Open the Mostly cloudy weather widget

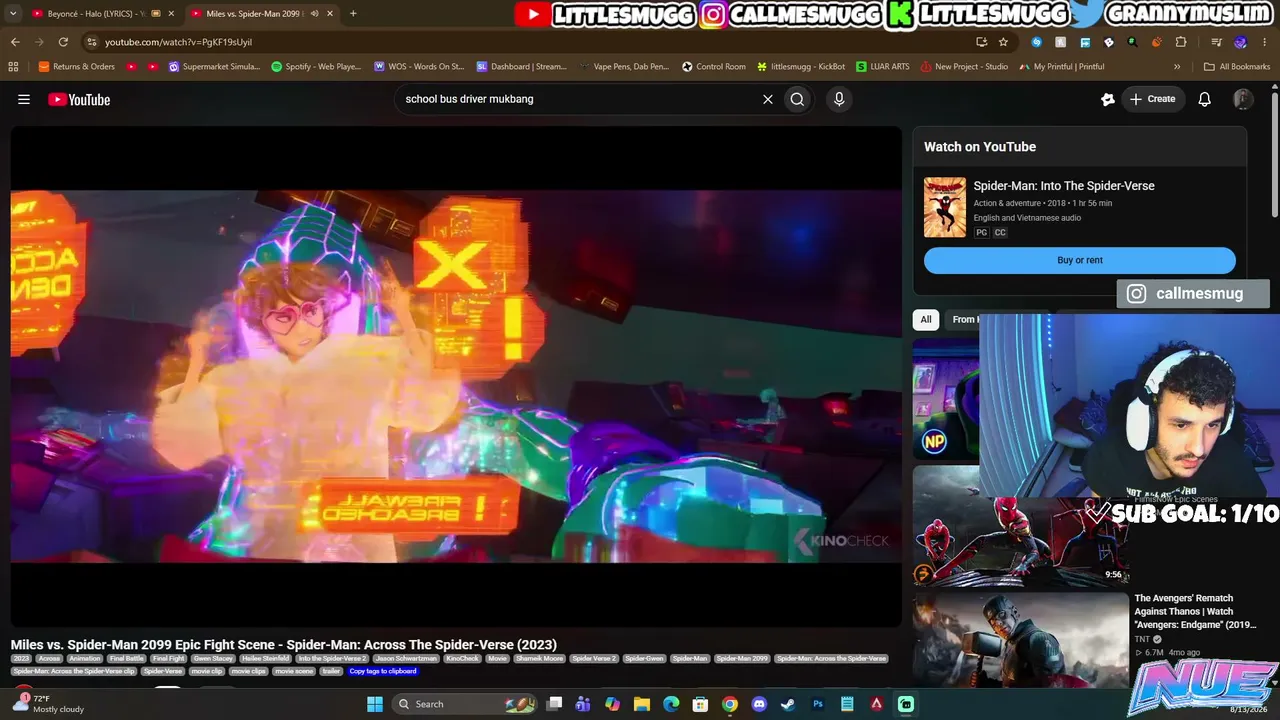[x=48, y=704]
